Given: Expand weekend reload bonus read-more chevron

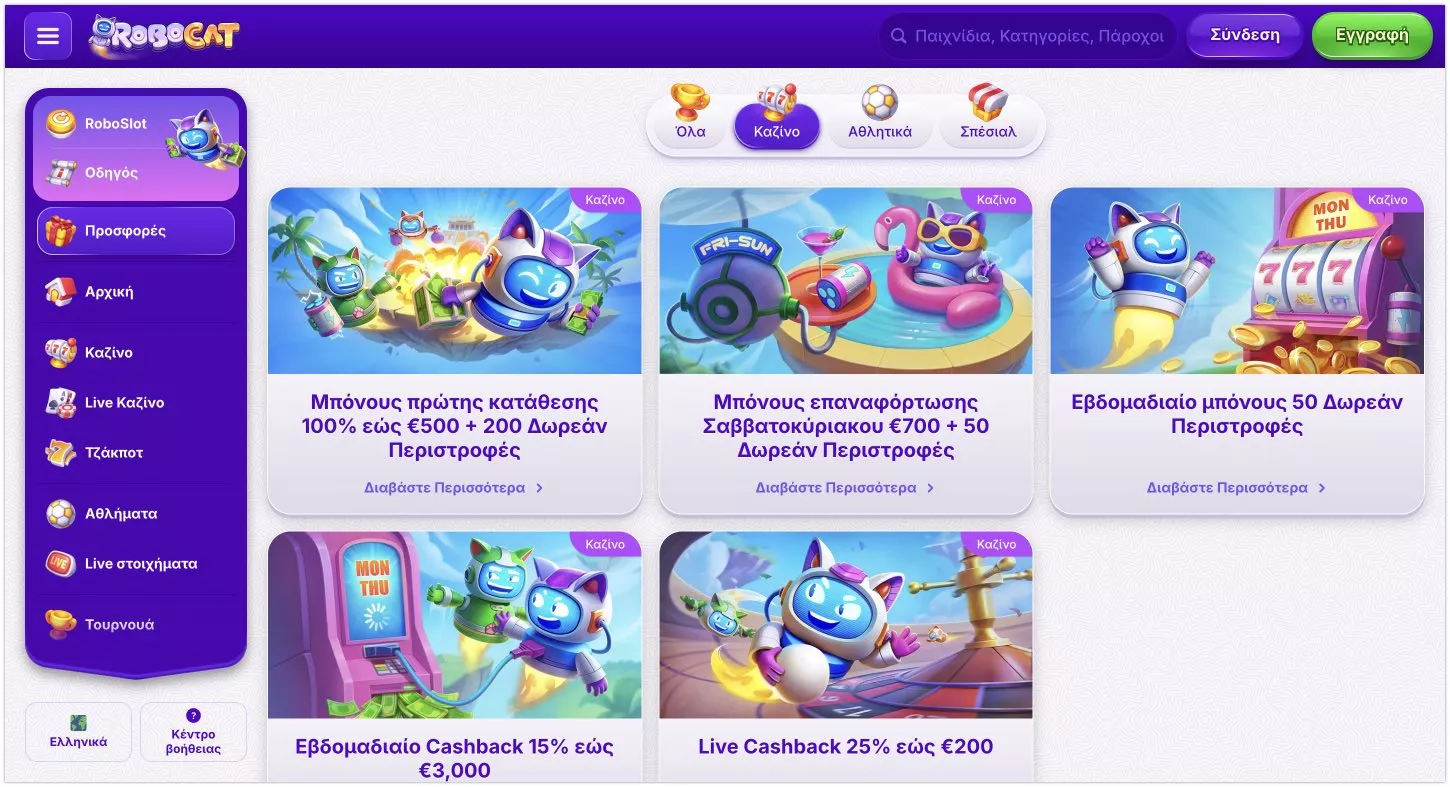Looking at the screenshot, I should coord(930,488).
